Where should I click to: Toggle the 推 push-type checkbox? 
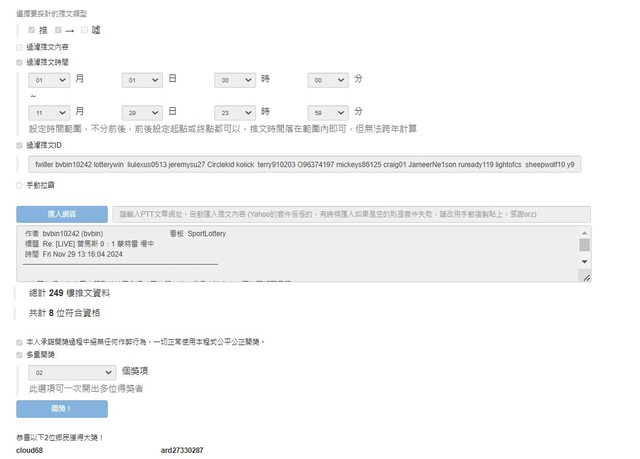point(31,30)
